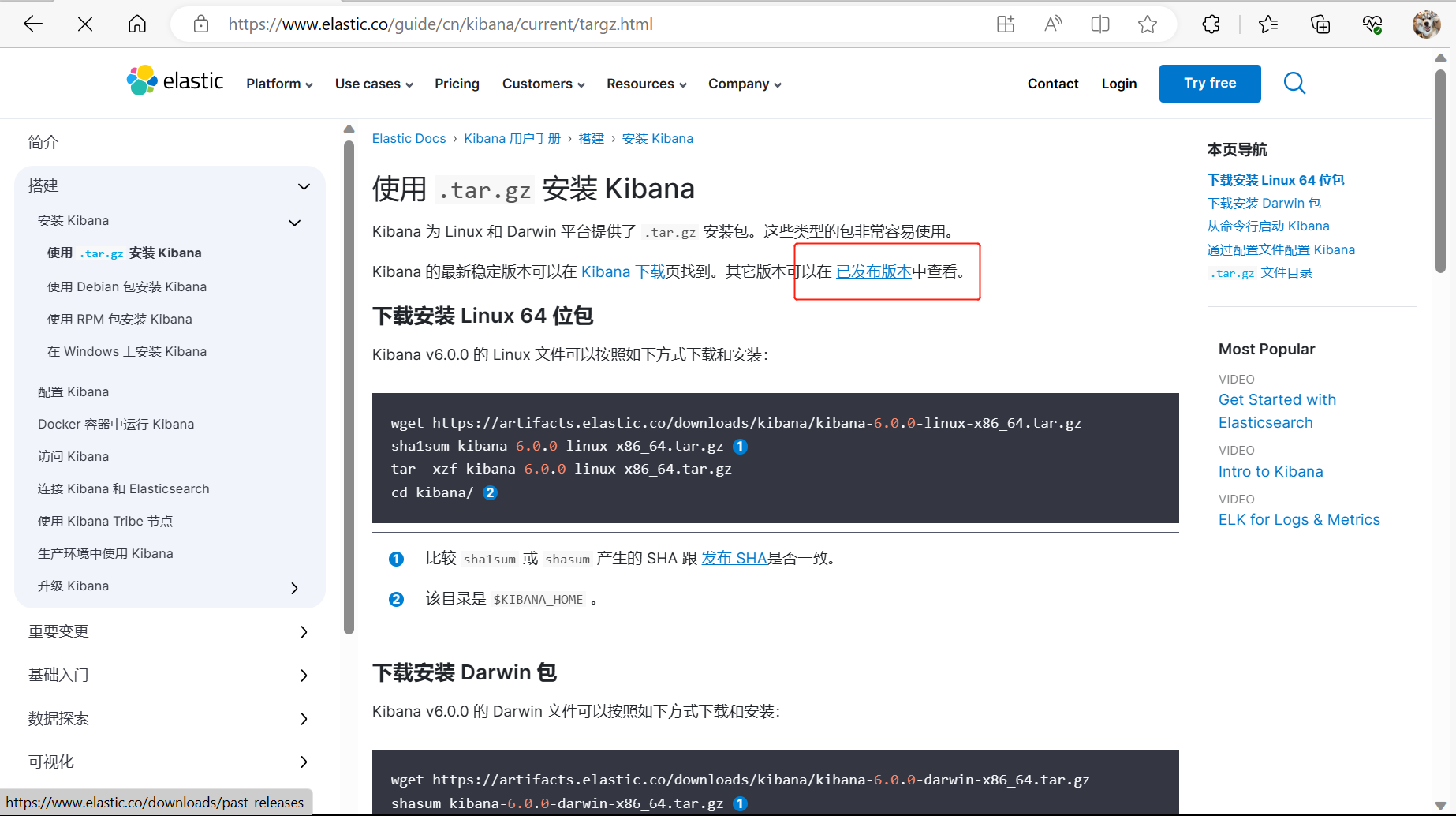Expand the 可视化 section
Image resolution: width=1456 pixels, height=816 pixels.
[x=304, y=762]
